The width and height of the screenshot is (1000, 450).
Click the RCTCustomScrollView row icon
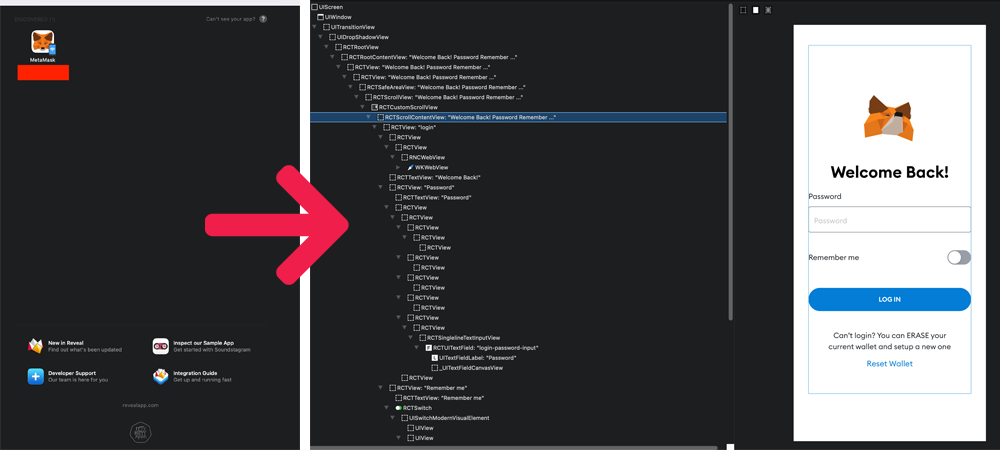(x=374, y=107)
